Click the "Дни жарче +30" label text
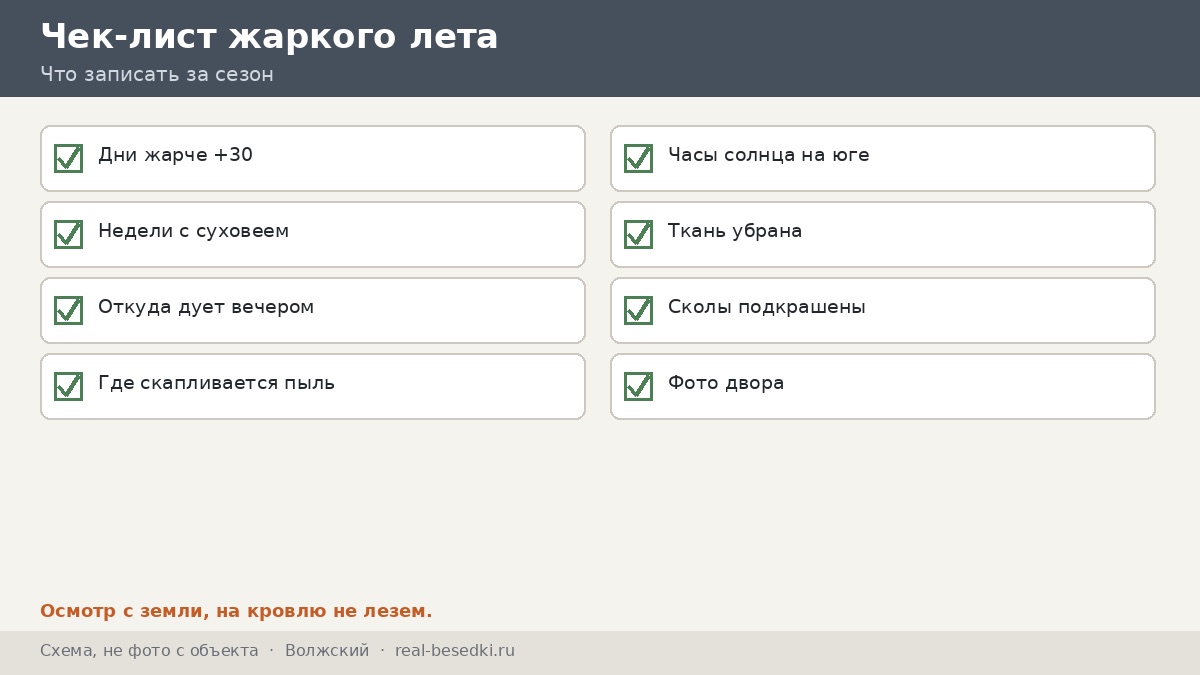The image size is (1200, 675). [x=175, y=155]
